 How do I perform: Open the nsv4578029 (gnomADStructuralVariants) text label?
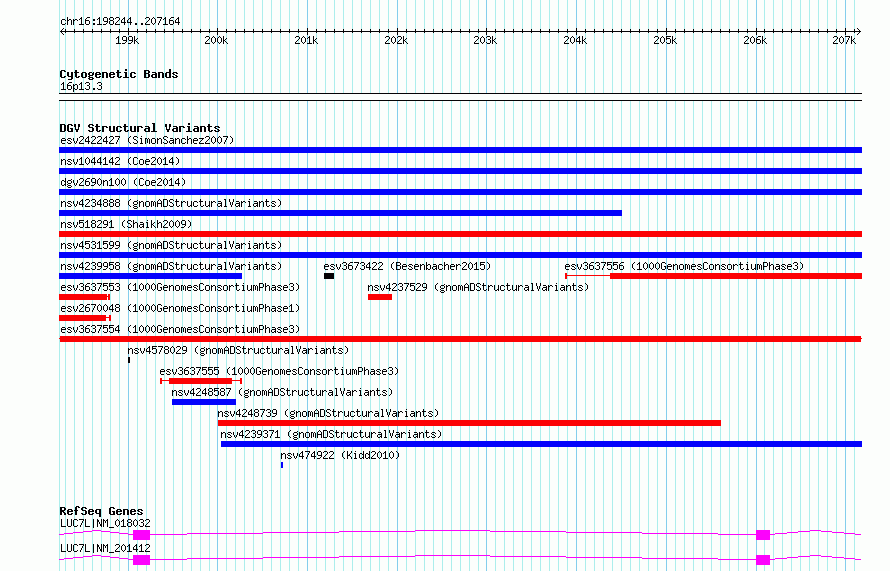click(x=238, y=350)
